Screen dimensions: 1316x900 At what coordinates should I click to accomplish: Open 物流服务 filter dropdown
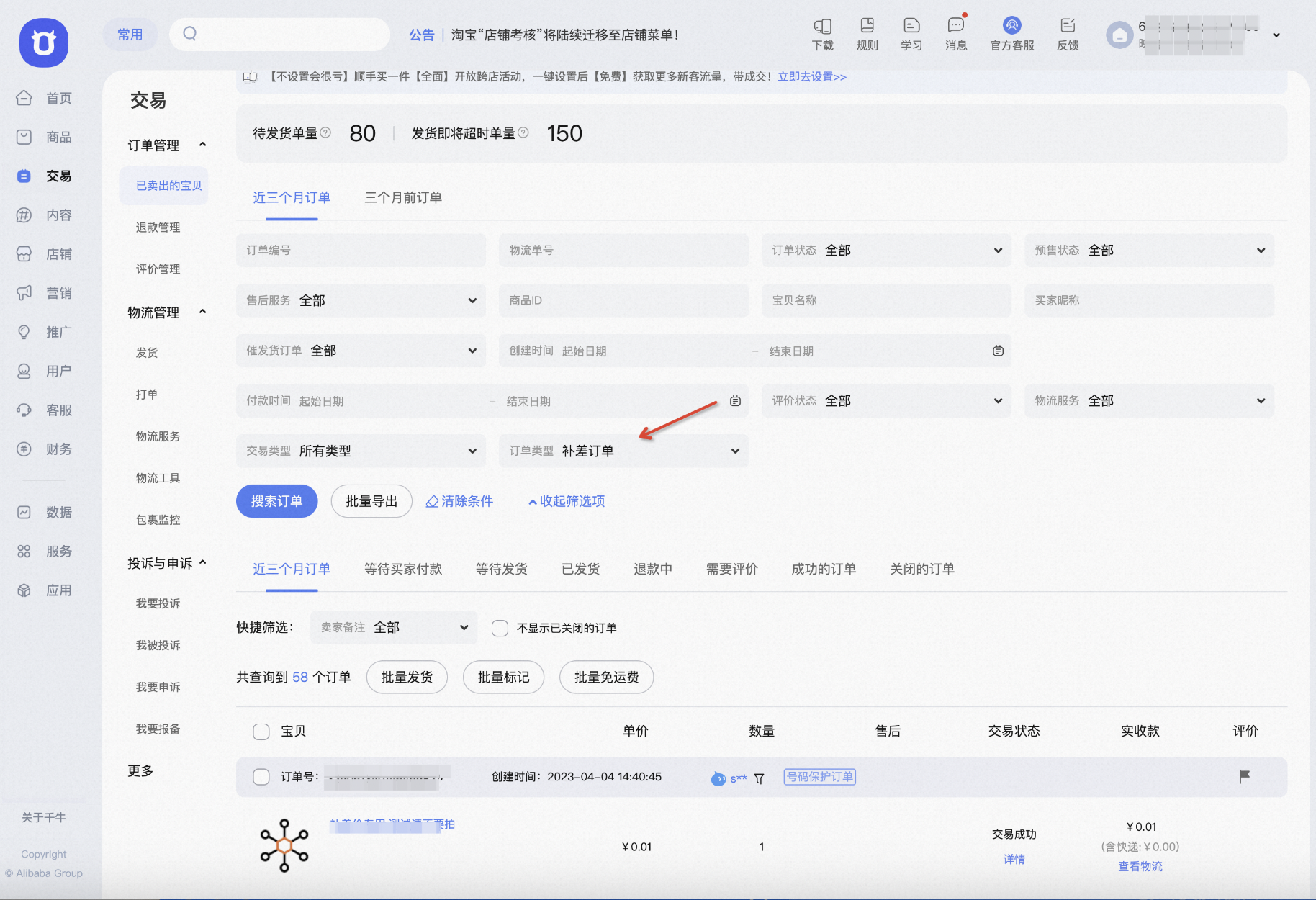click(1149, 400)
